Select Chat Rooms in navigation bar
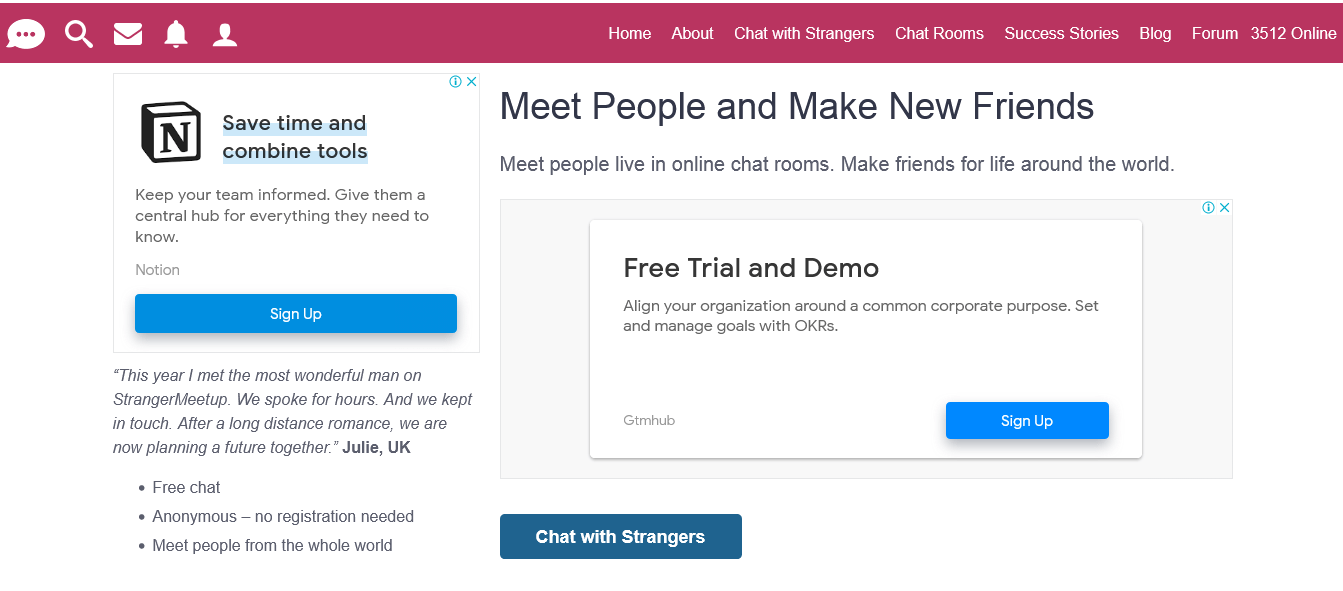This screenshot has width=1343, height=591. pyautogui.click(x=939, y=33)
